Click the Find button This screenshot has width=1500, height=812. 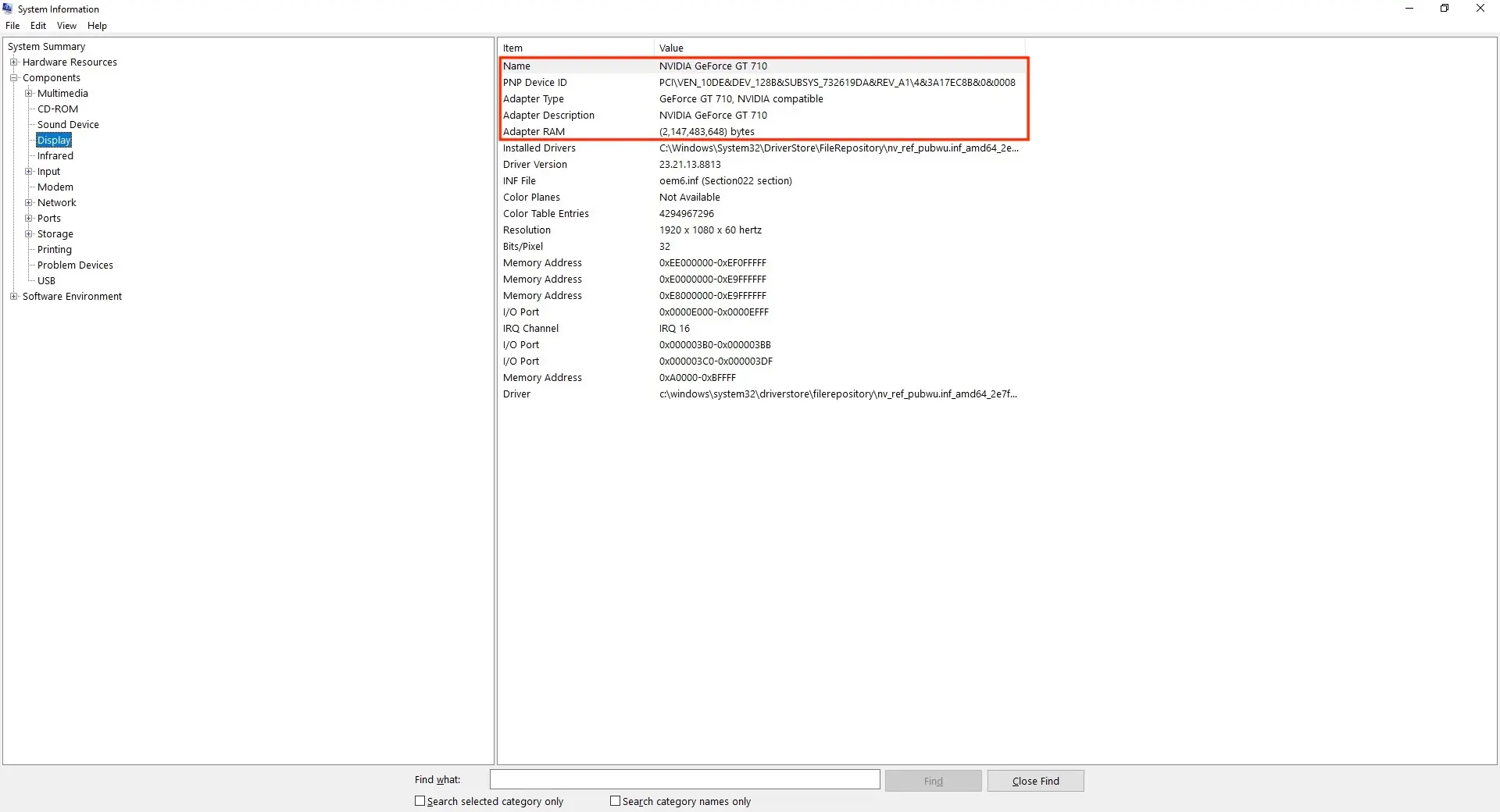click(x=933, y=781)
